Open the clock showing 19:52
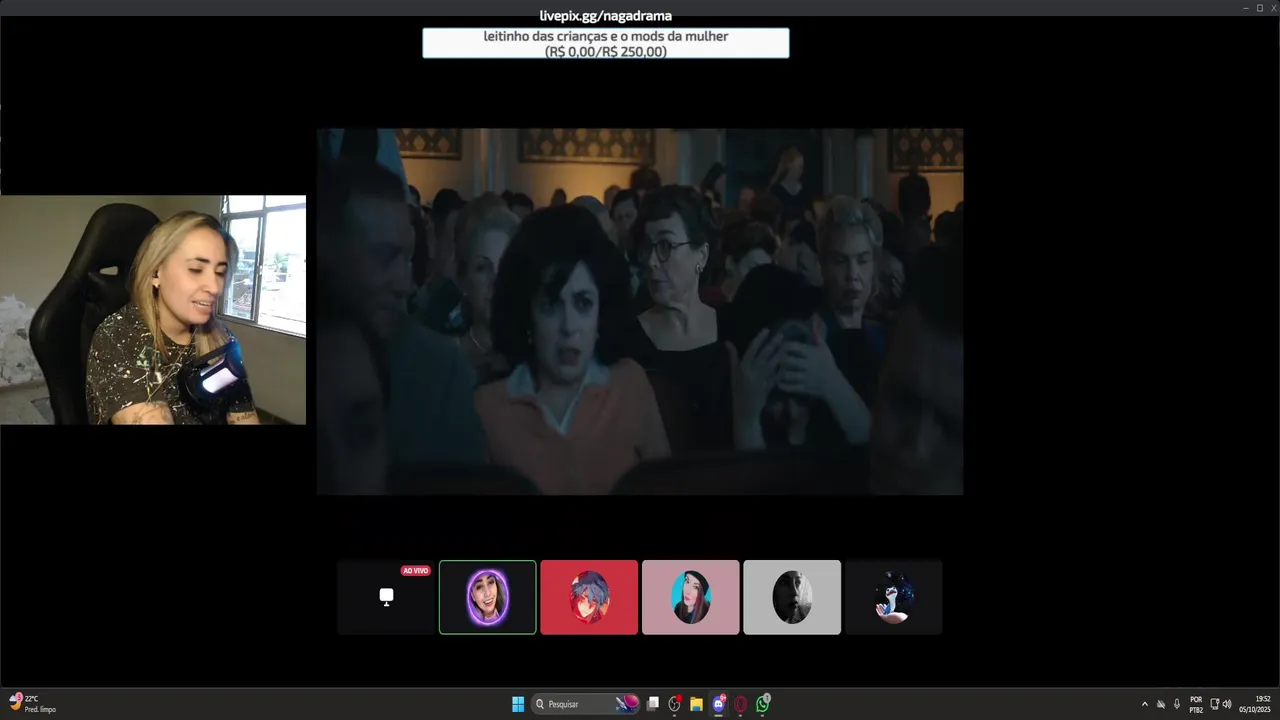 1255,704
